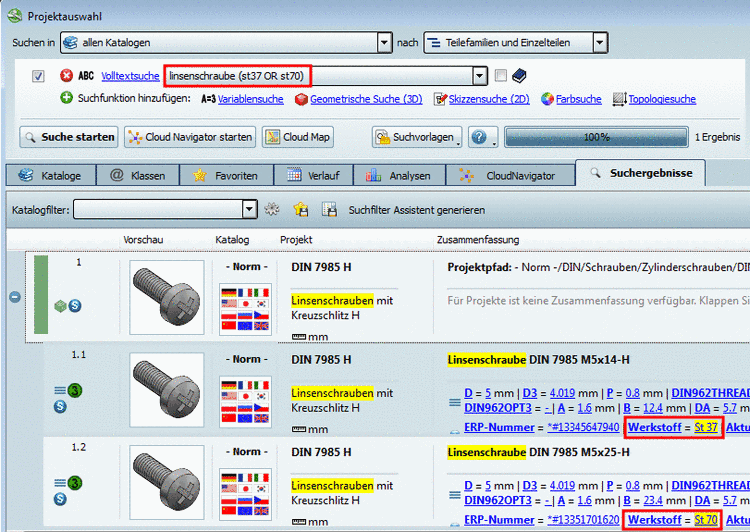Click the Volltextsuche link
This screenshot has width=750, height=532.
[x=130, y=76]
